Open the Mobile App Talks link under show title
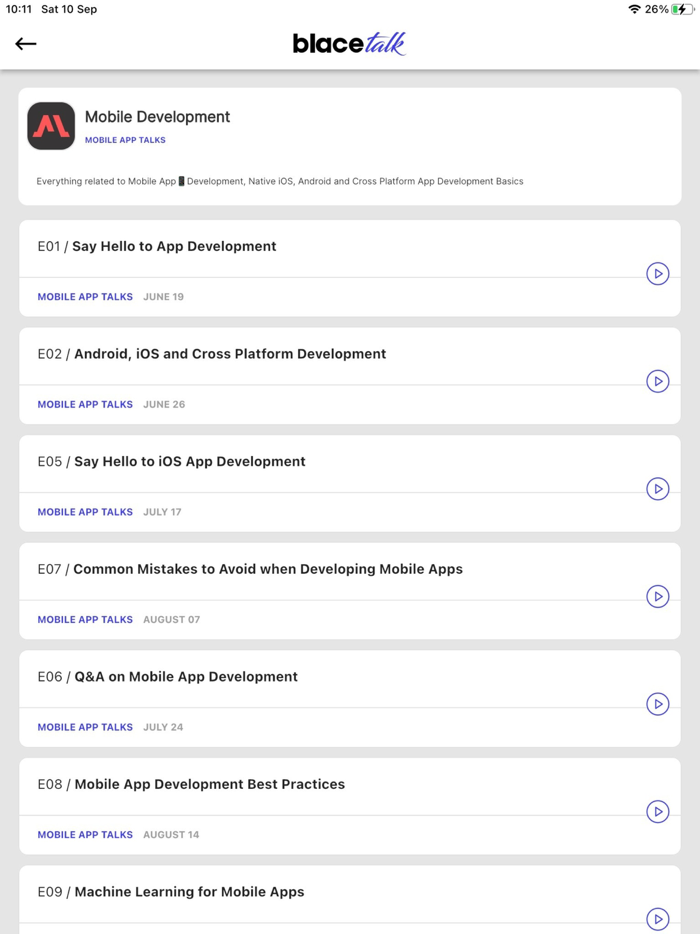The width and height of the screenshot is (700, 934). click(x=125, y=140)
